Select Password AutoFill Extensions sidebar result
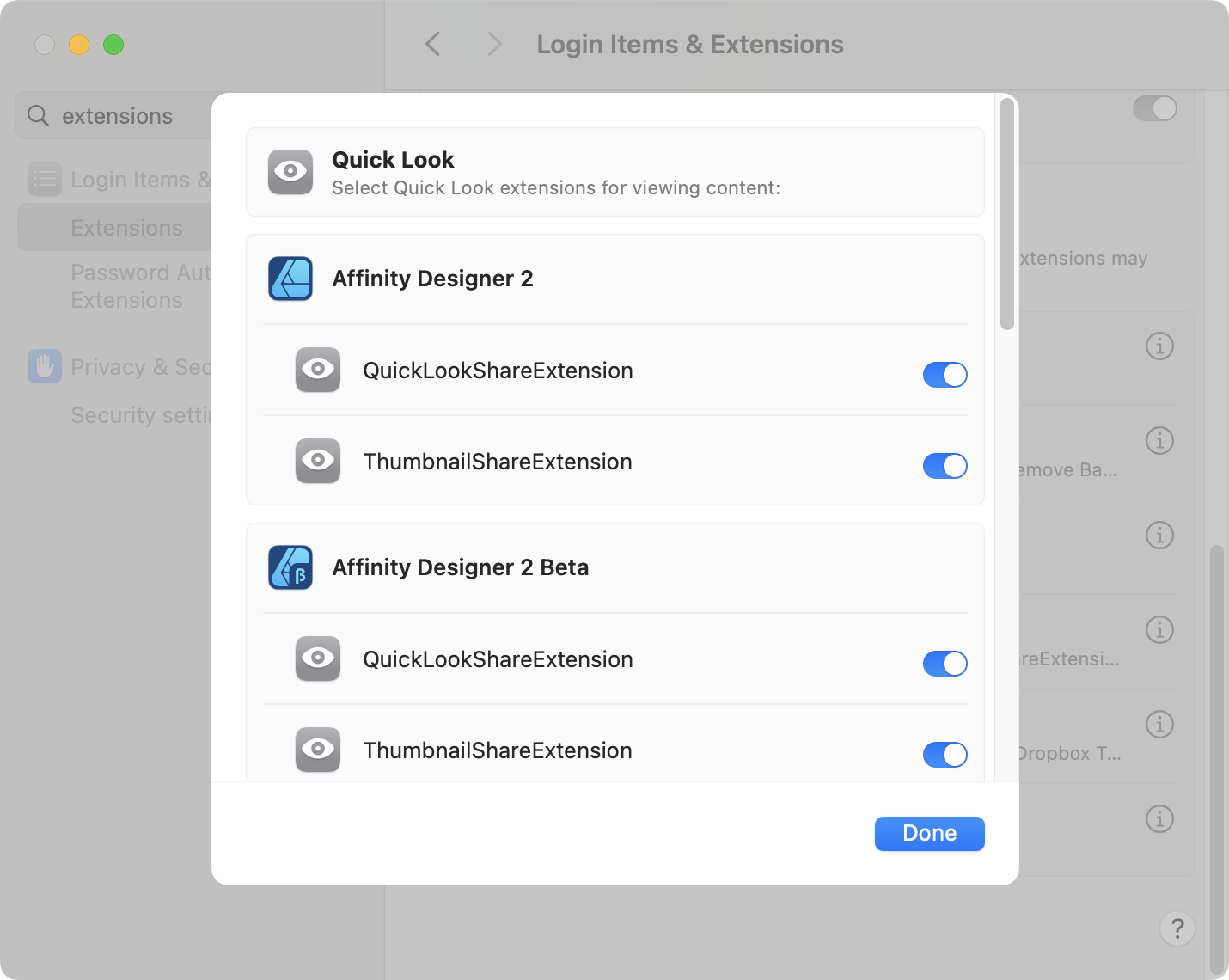 click(141, 286)
